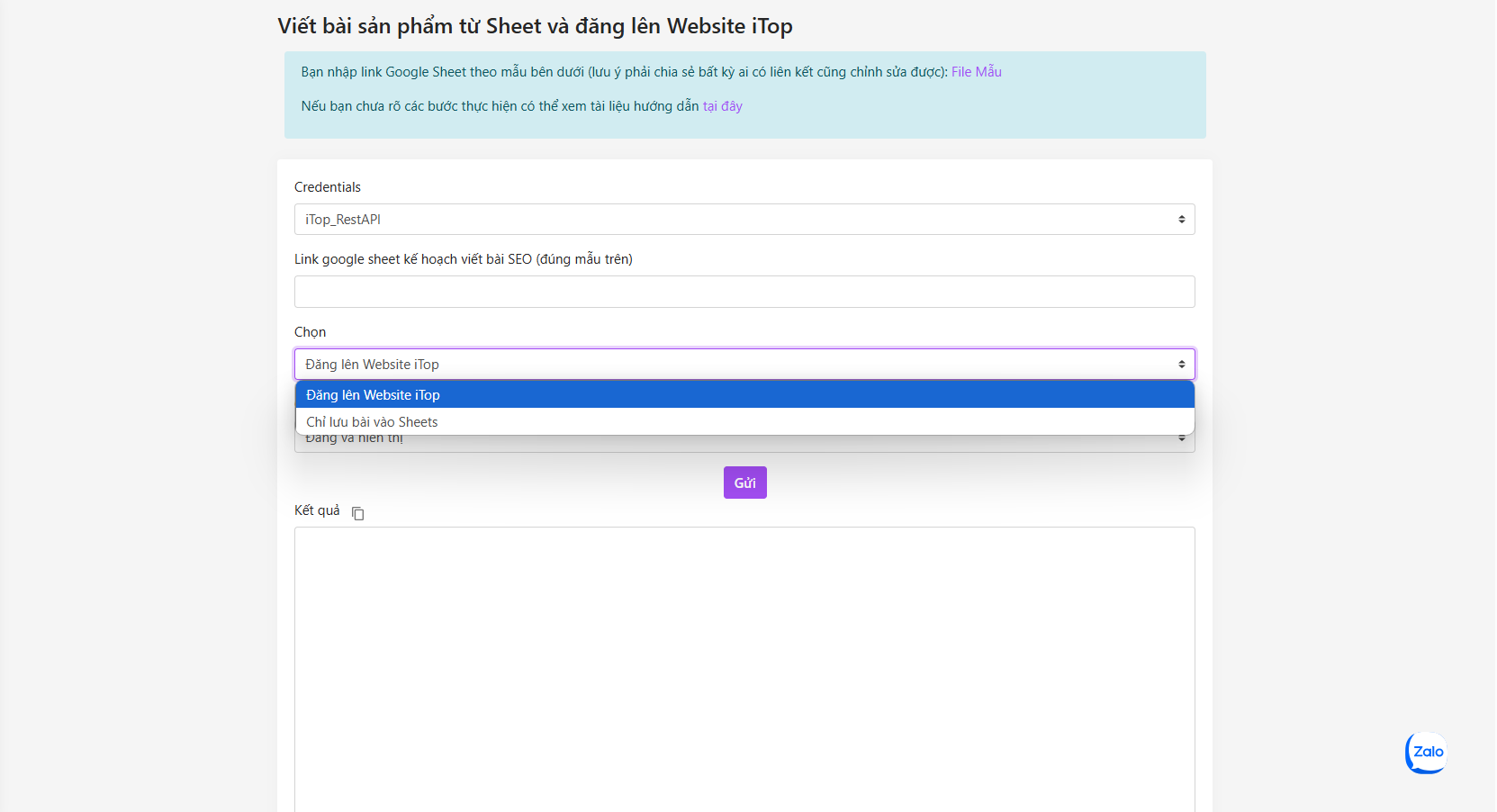Open the Zalo chat widget
Screen dimensions: 1497x812
coord(1427,753)
